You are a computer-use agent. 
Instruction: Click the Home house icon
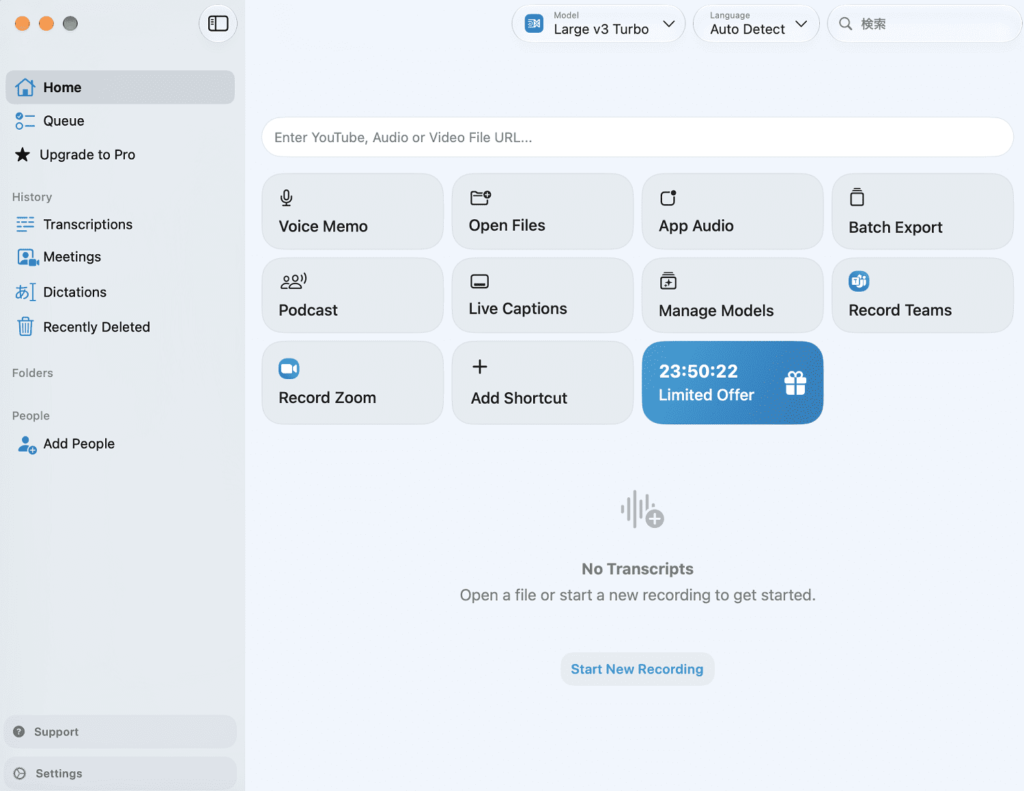tap(25, 87)
